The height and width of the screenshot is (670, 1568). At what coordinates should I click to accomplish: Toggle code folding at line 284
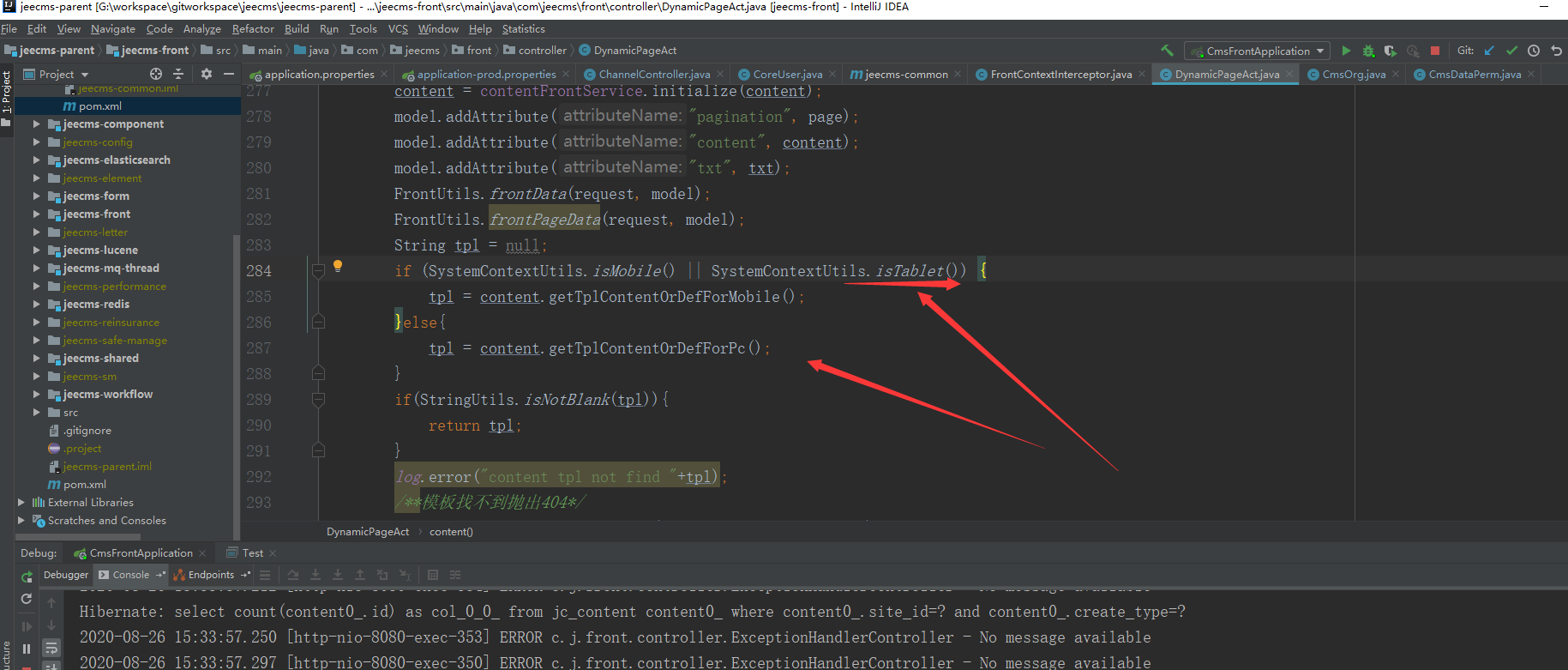pyautogui.click(x=318, y=271)
